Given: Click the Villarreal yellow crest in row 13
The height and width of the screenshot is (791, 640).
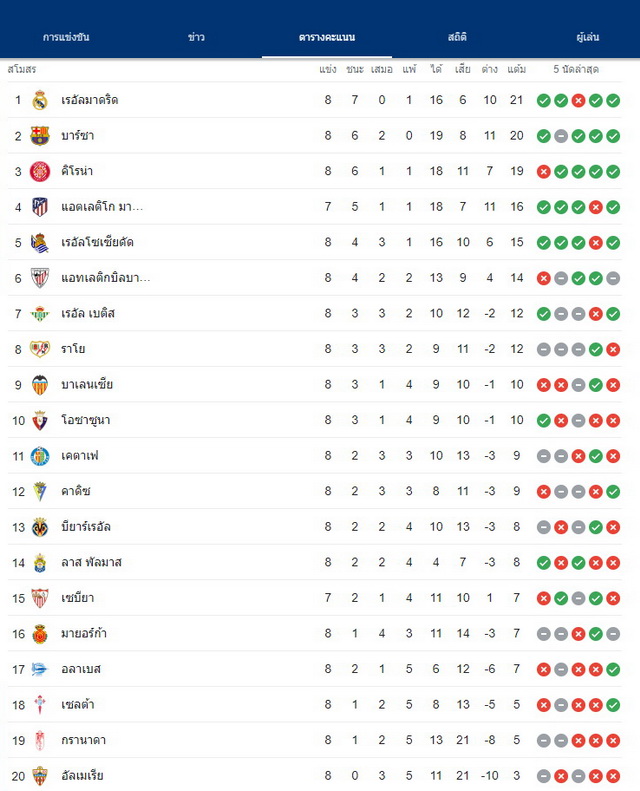Looking at the screenshot, I should coord(40,527).
